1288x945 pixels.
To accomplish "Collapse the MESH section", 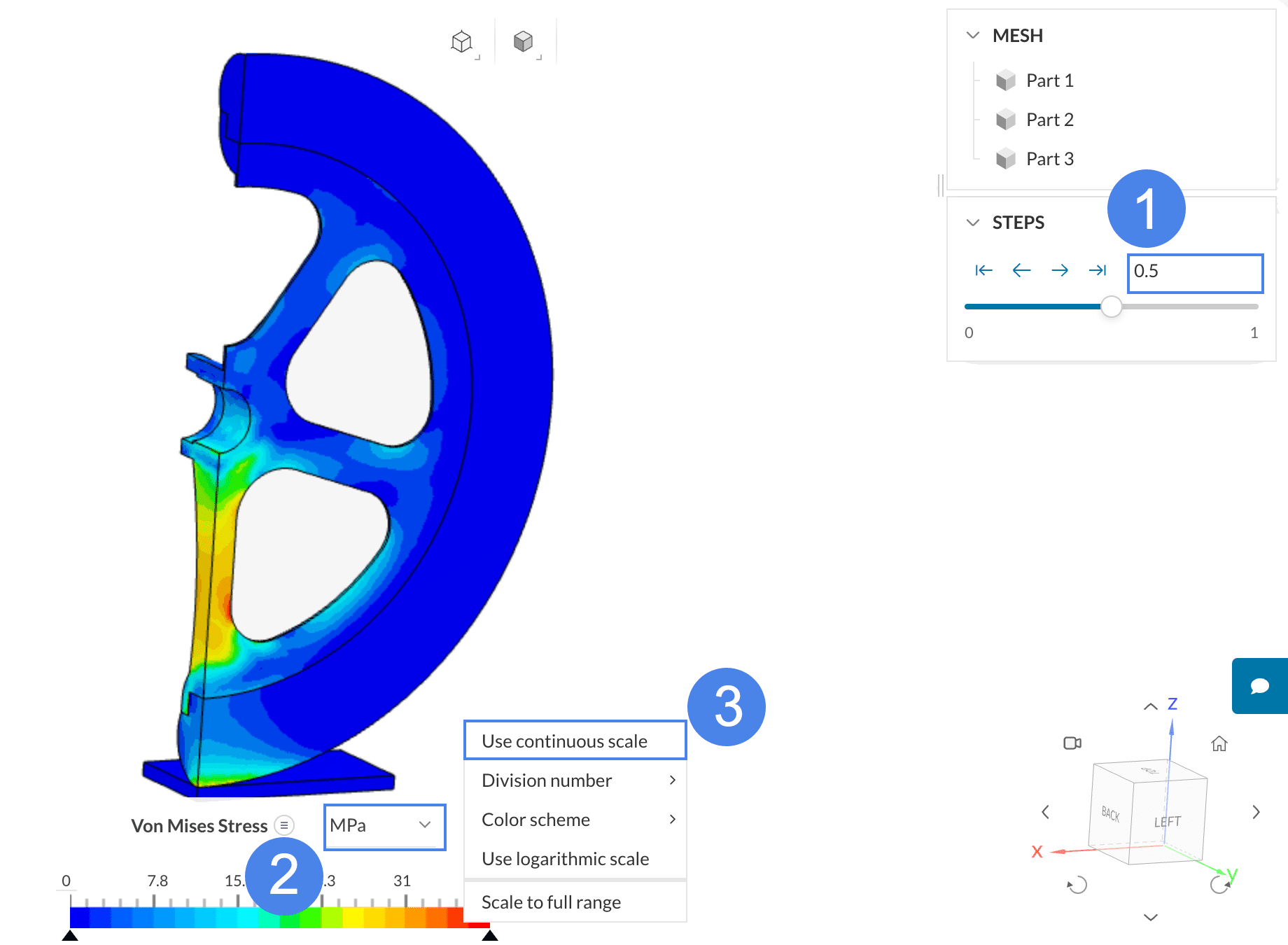I will 972,36.
